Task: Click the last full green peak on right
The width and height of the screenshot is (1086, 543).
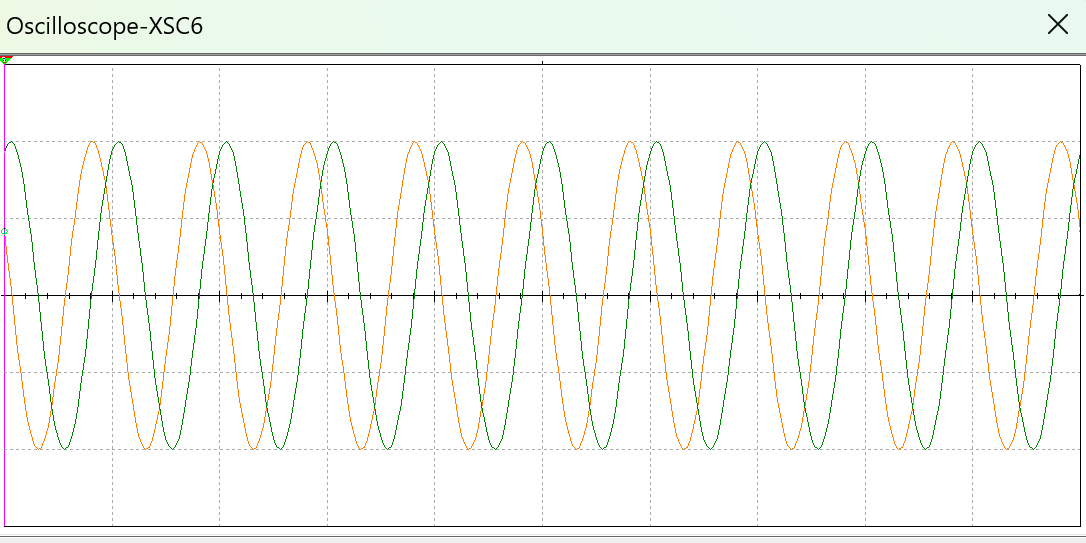Action: (x=980, y=142)
